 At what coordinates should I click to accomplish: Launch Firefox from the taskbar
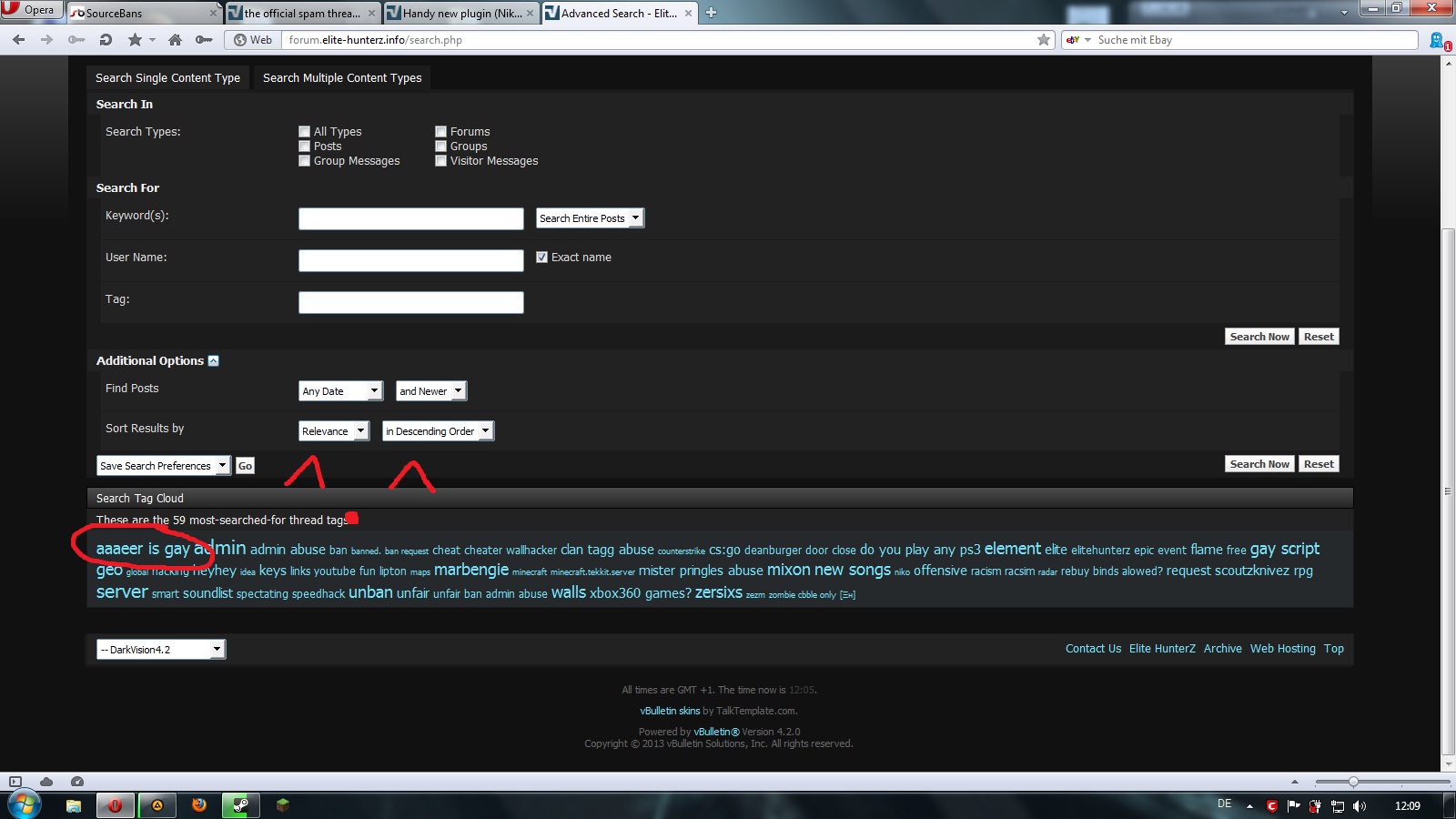[x=198, y=805]
